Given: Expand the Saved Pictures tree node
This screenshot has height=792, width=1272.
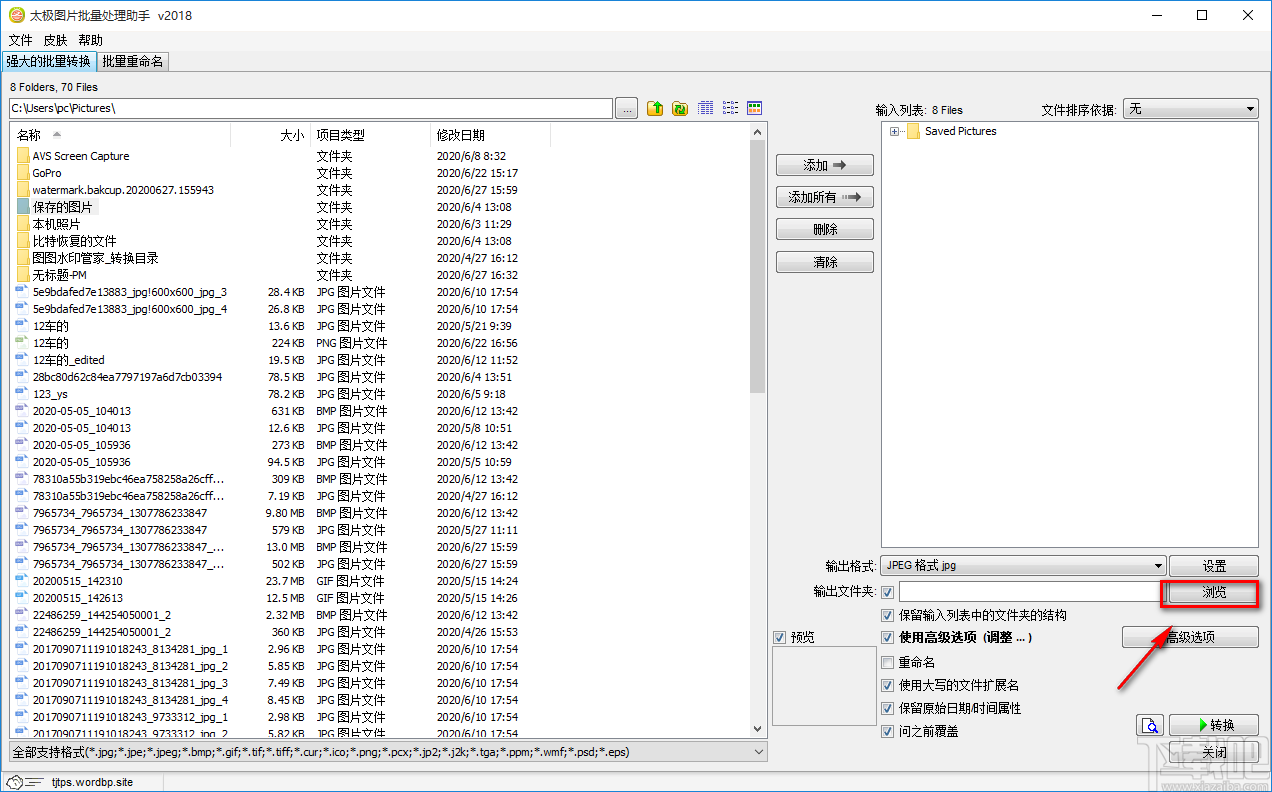Looking at the screenshot, I should point(894,131).
